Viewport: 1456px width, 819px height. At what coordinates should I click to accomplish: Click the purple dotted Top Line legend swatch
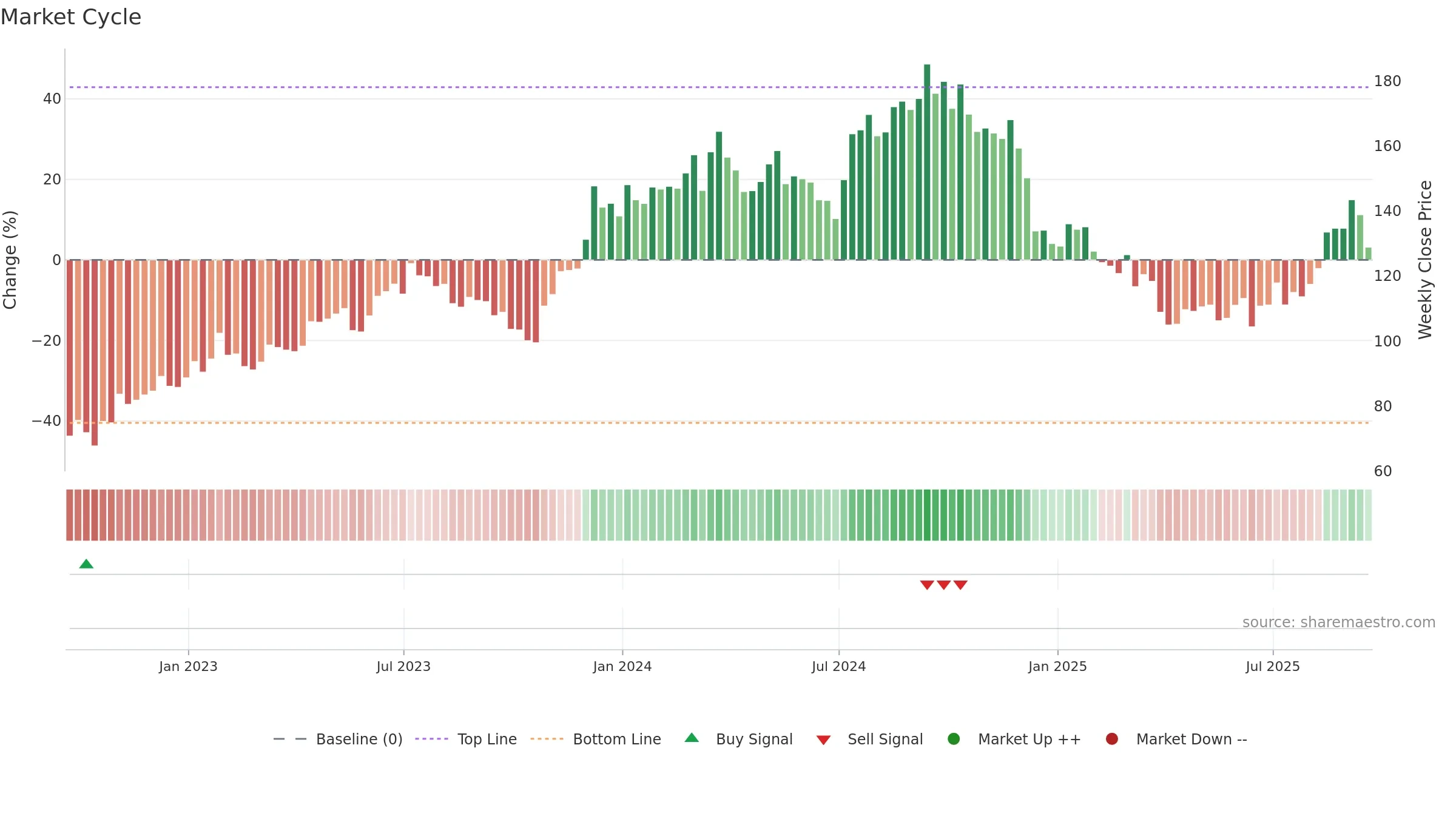coord(431,739)
